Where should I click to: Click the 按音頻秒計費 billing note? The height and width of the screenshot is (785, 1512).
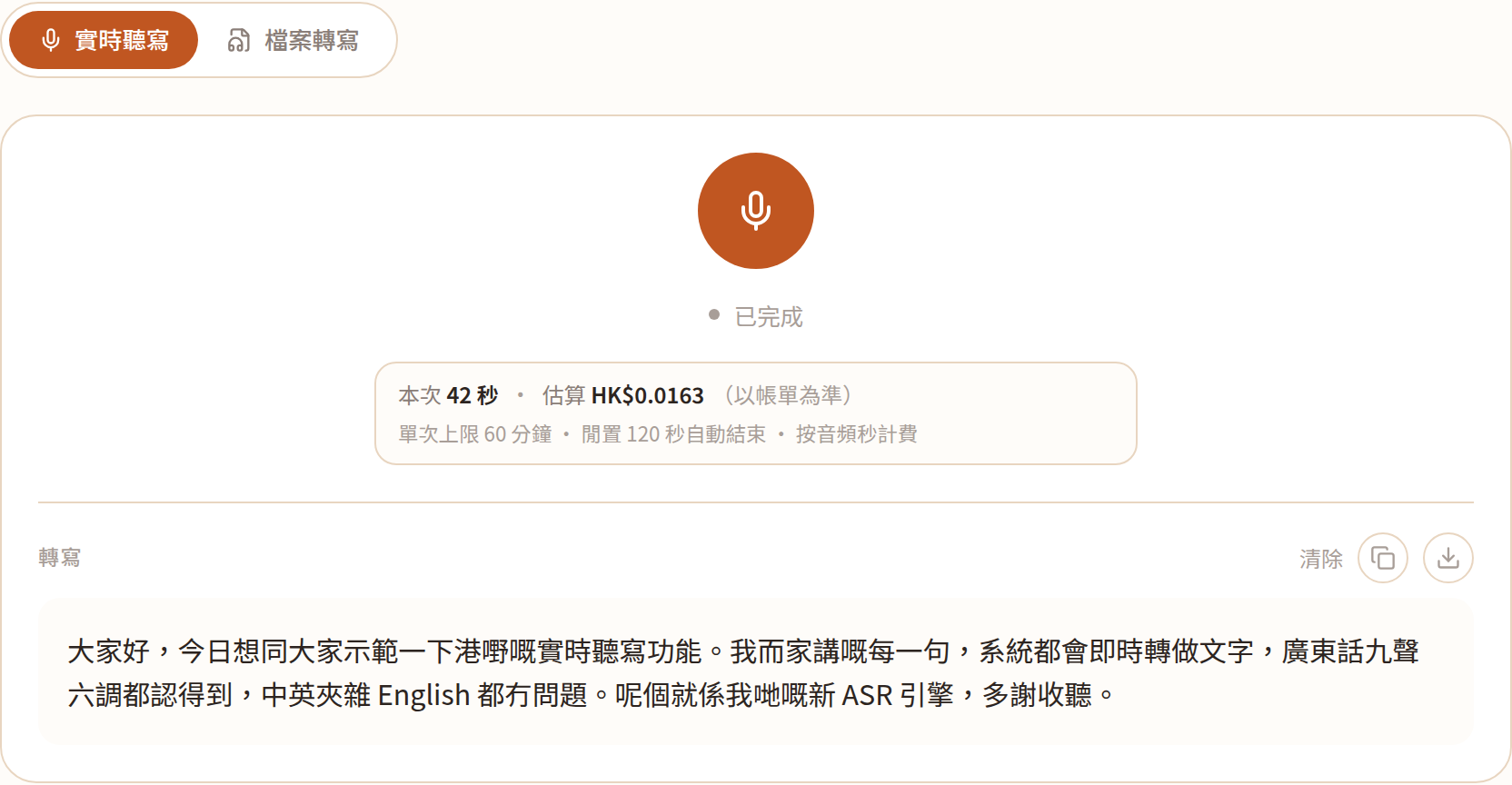(857, 434)
